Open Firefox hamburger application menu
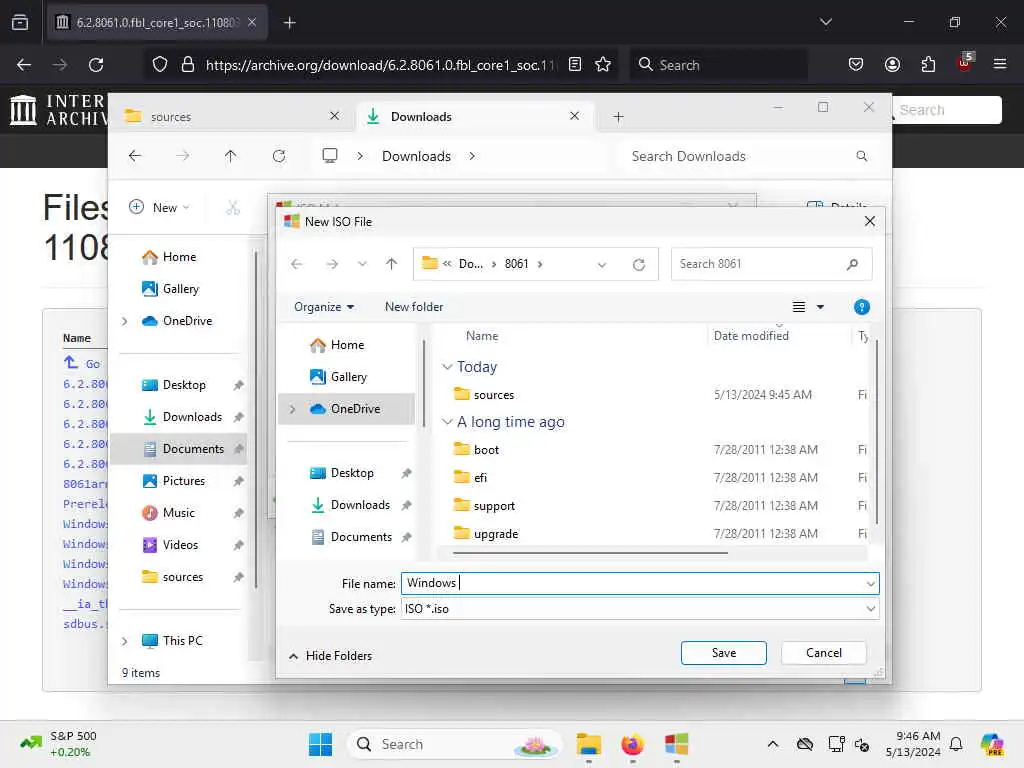Image resolution: width=1024 pixels, height=768 pixels. (x=999, y=65)
